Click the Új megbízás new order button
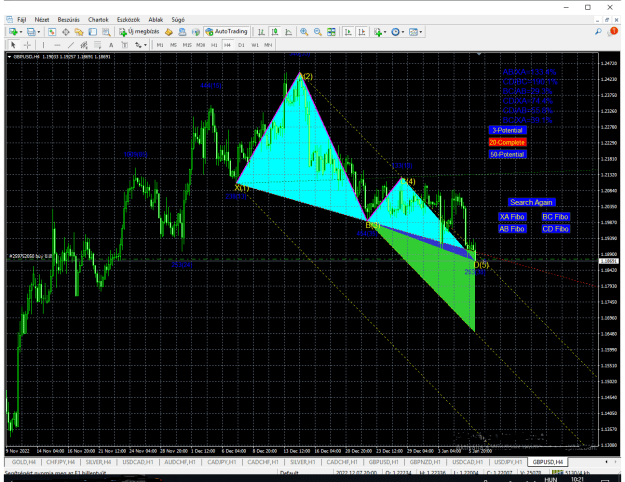 (140, 32)
